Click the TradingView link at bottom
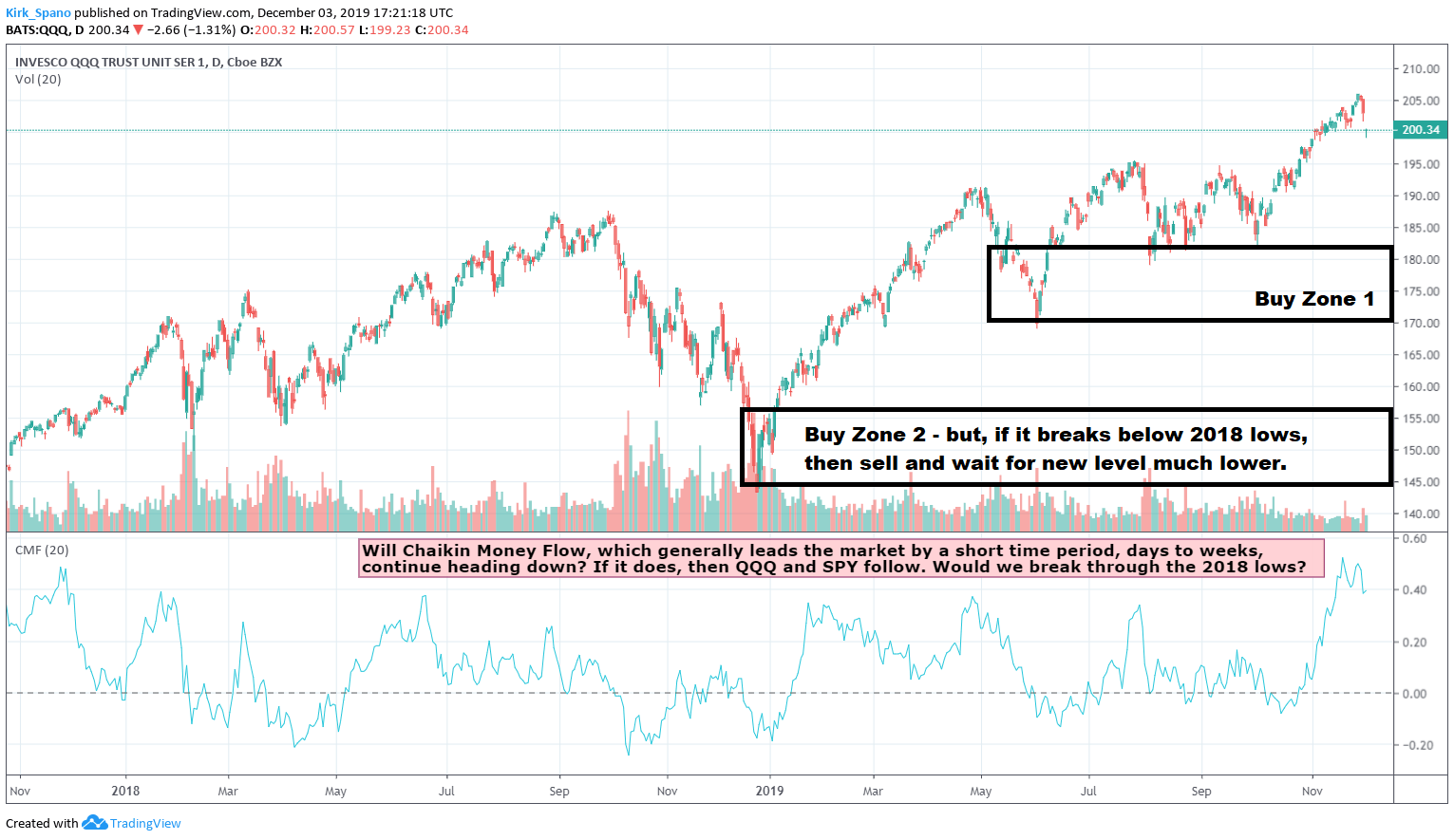Viewport: 1454px width, 840px height. click(145, 823)
